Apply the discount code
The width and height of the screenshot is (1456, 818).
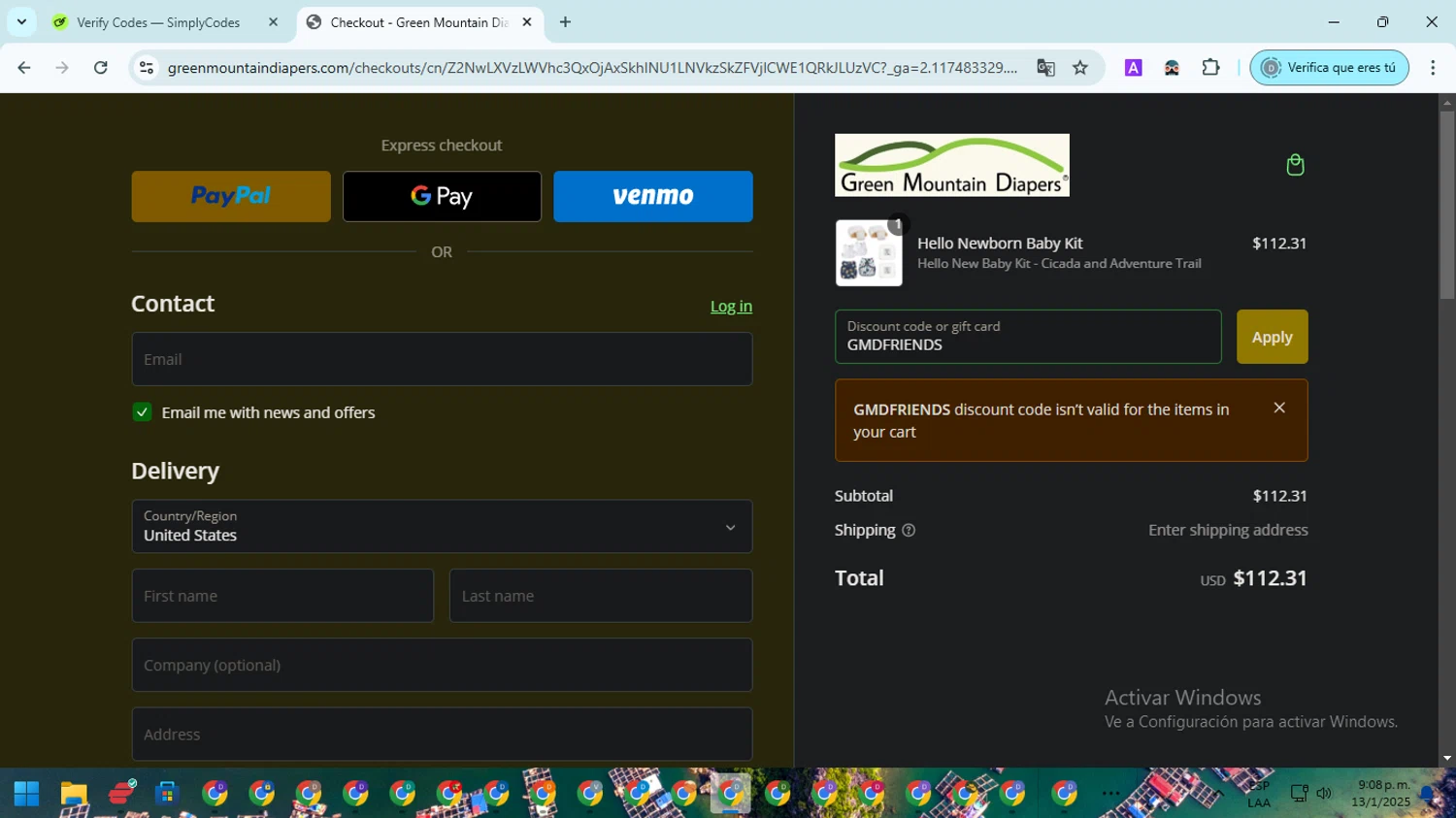coord(1272,337)
